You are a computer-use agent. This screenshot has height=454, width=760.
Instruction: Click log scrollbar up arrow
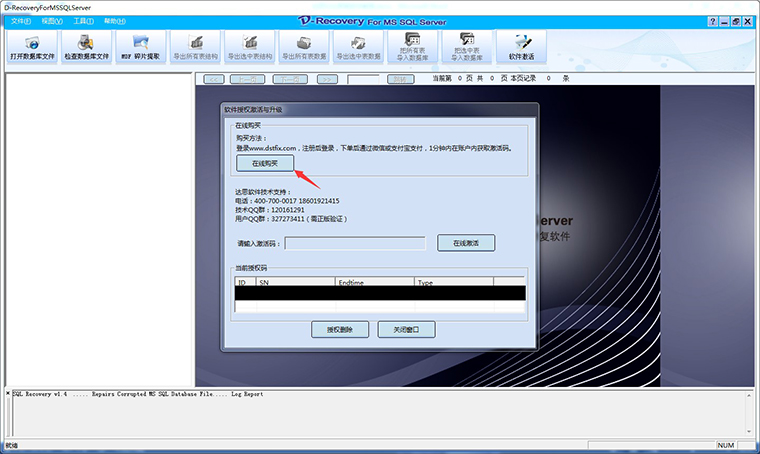coord(749,395)
